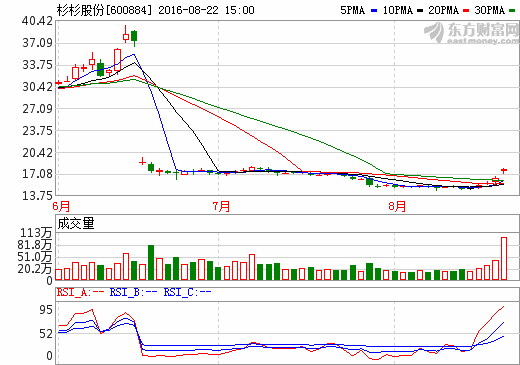Click the large green candlestick near 37.09
520x365 pixels.
pyautogui.click(x=134, y=38)
